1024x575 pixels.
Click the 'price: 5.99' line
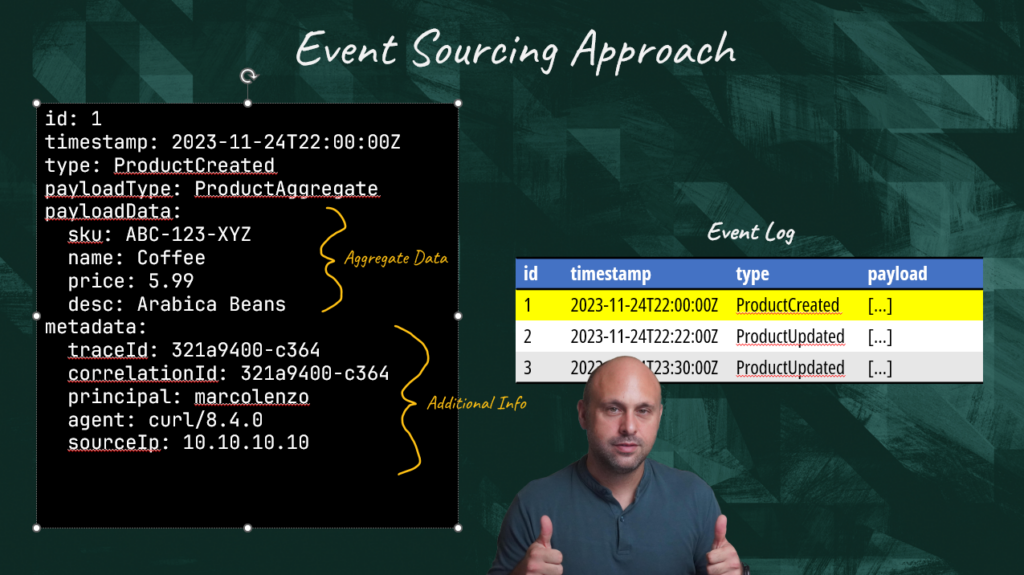pyautogui.click(x=131, y=281)
